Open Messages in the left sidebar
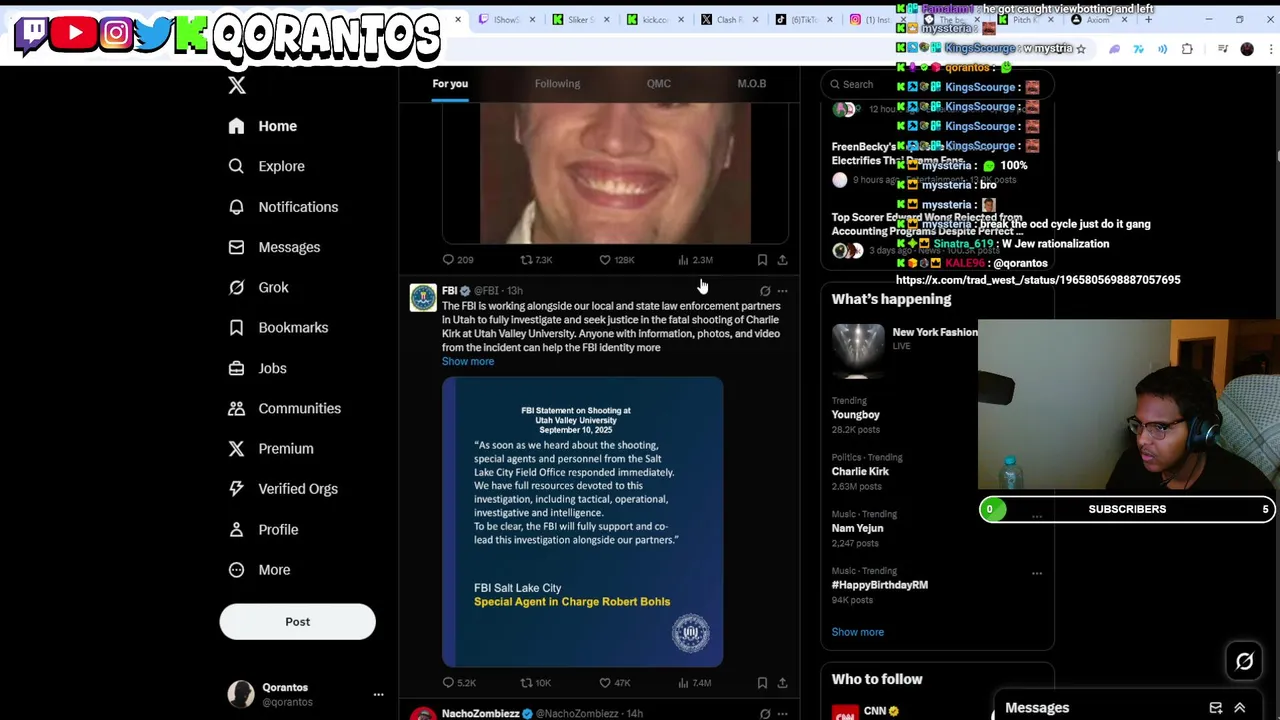The width and height of the screenshot is (1280, 720). (x=273, y=247)
